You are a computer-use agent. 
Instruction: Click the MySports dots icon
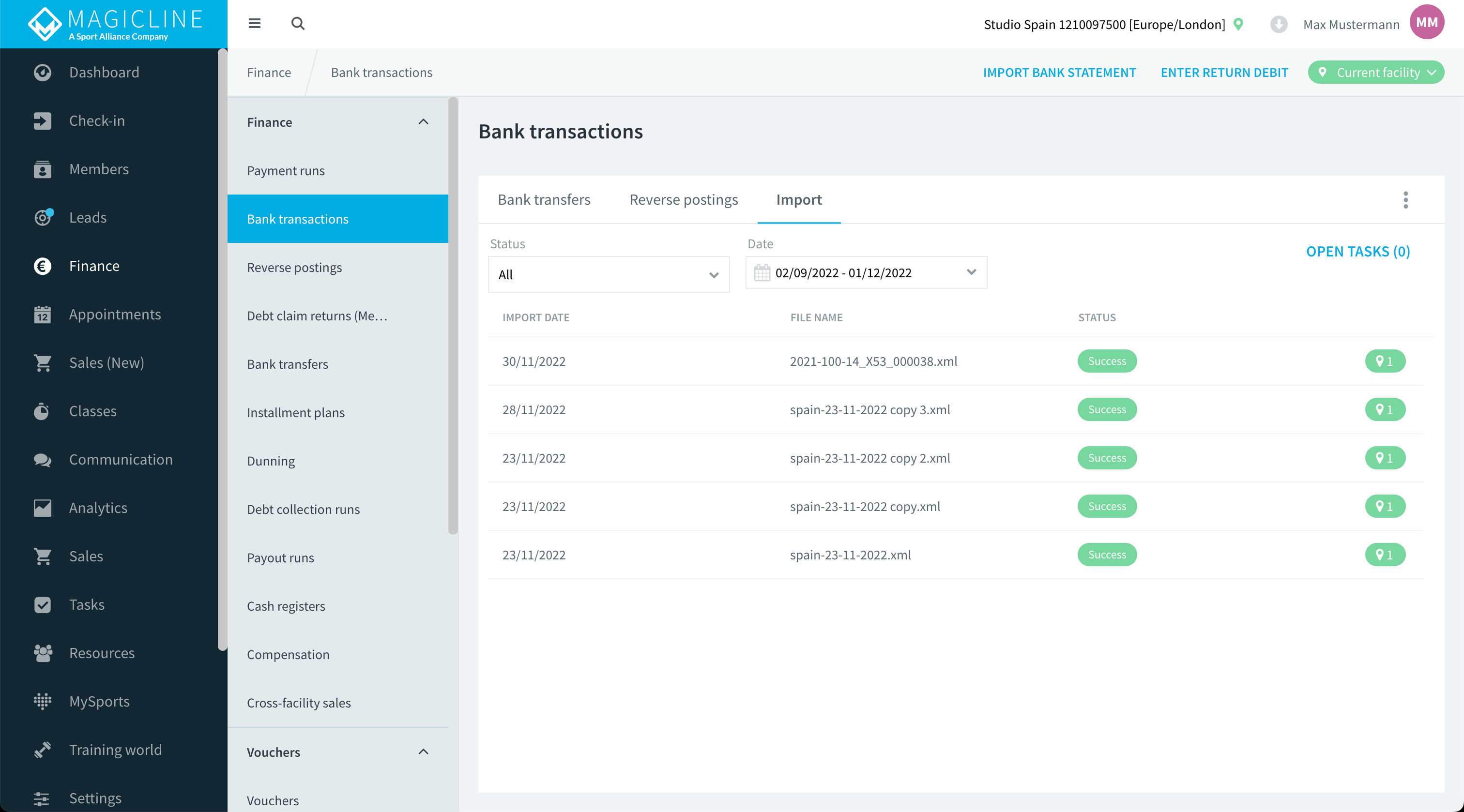43,701
